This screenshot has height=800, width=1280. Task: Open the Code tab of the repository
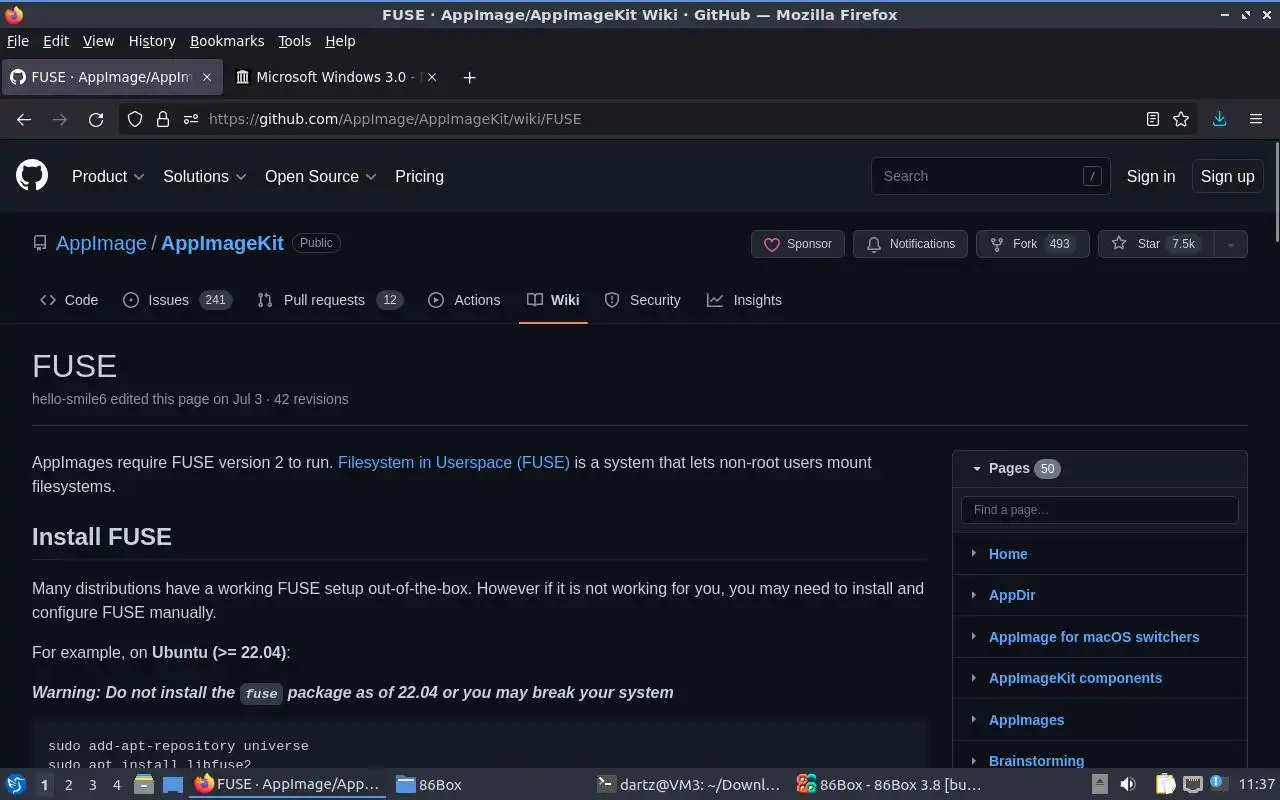coord(69,300)
